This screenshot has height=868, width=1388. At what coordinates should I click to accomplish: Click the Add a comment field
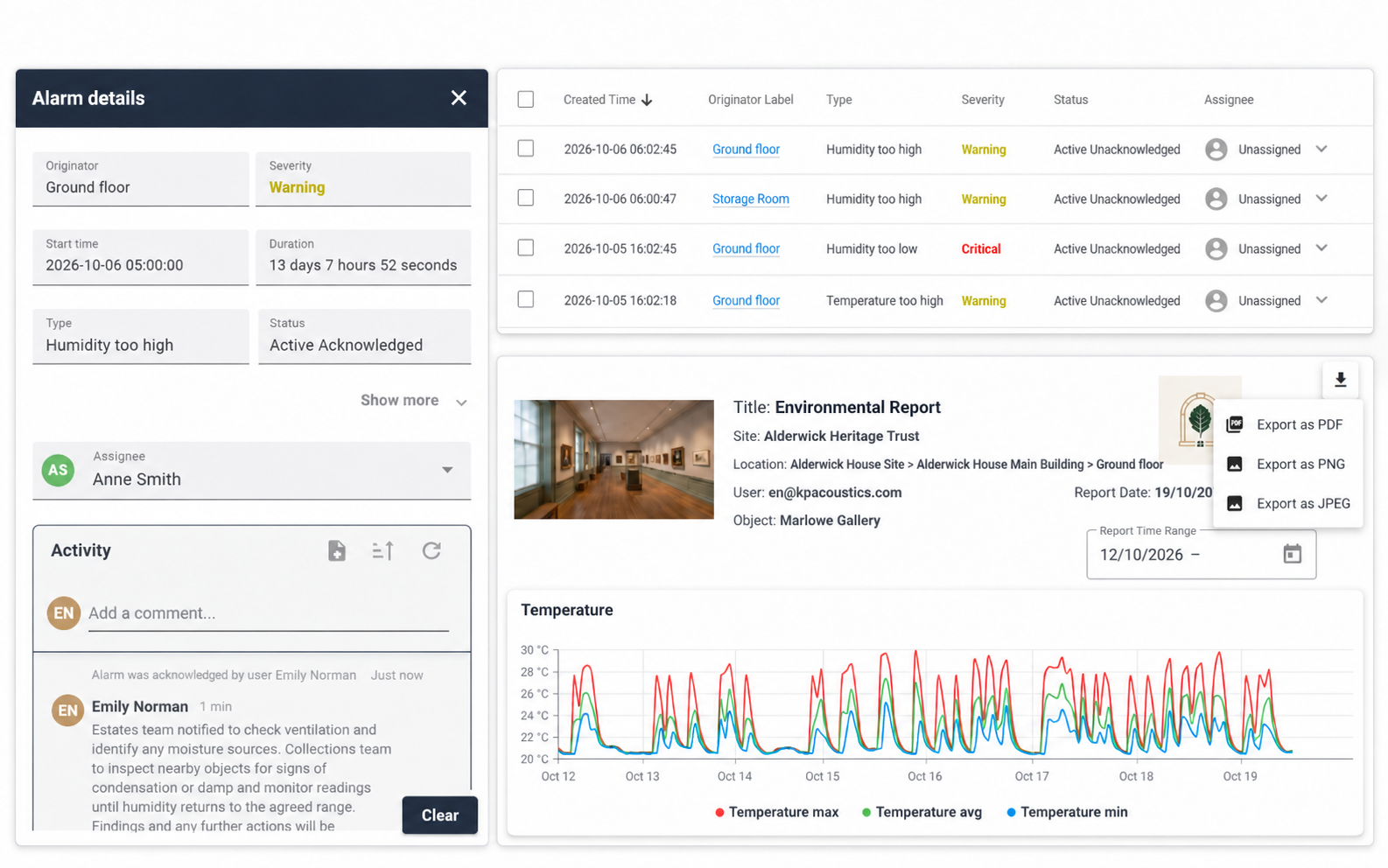[269, 613]
